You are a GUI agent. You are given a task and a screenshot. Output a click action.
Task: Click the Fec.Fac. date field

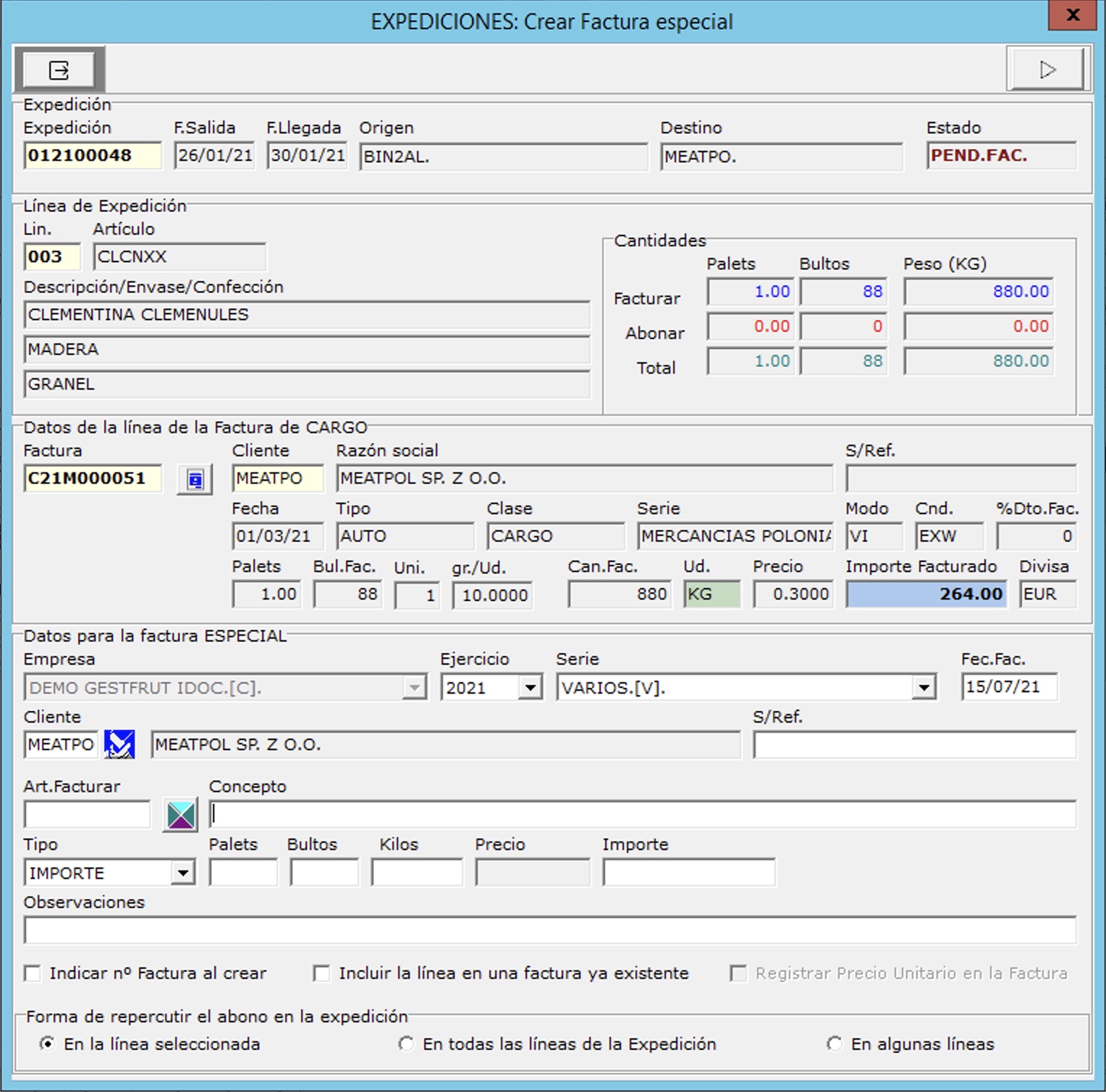(1008, 686)
